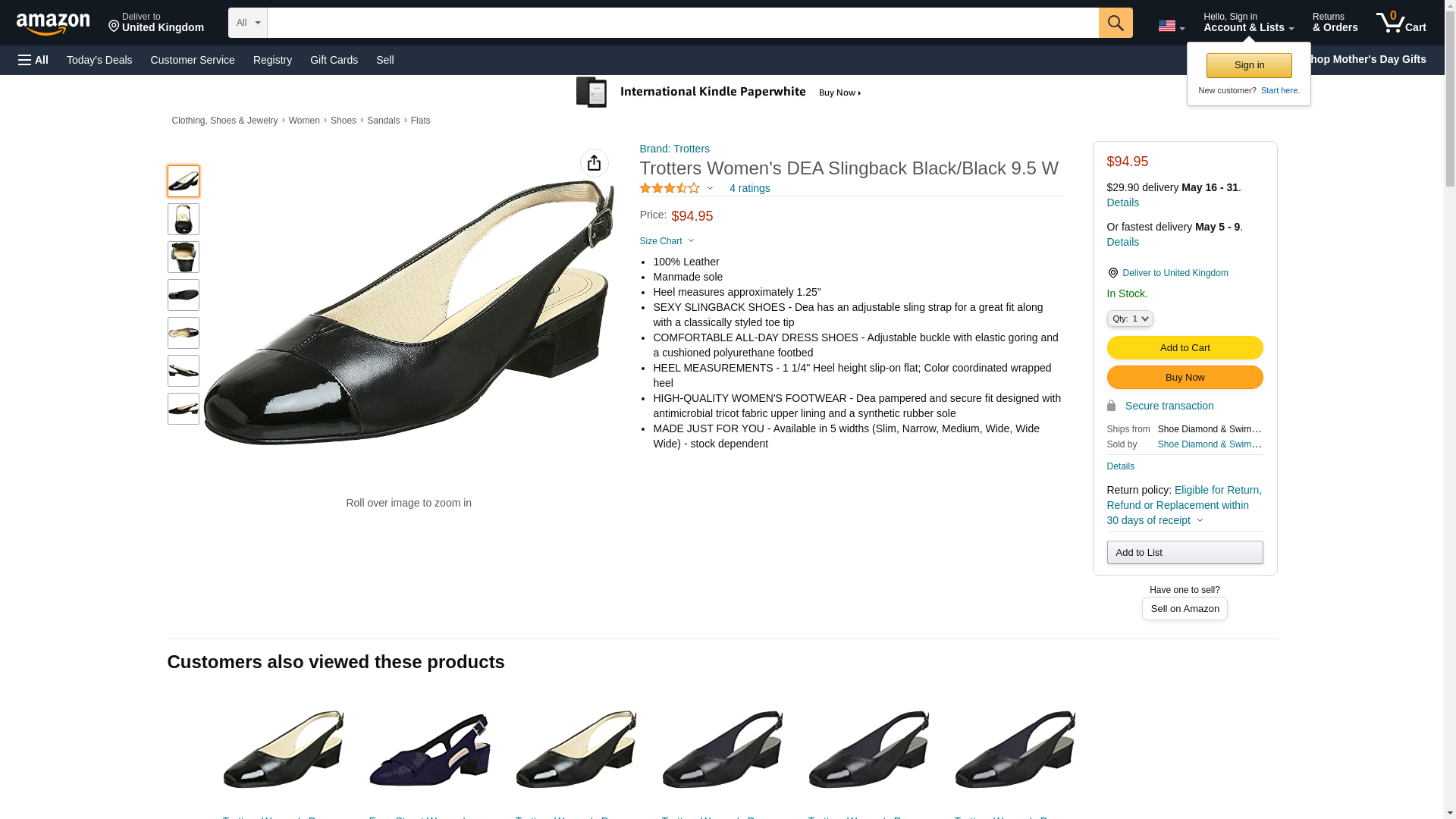Click the Sandals breadcrumb link
This screenshot has height=819, width=1456.
[383, 121]
